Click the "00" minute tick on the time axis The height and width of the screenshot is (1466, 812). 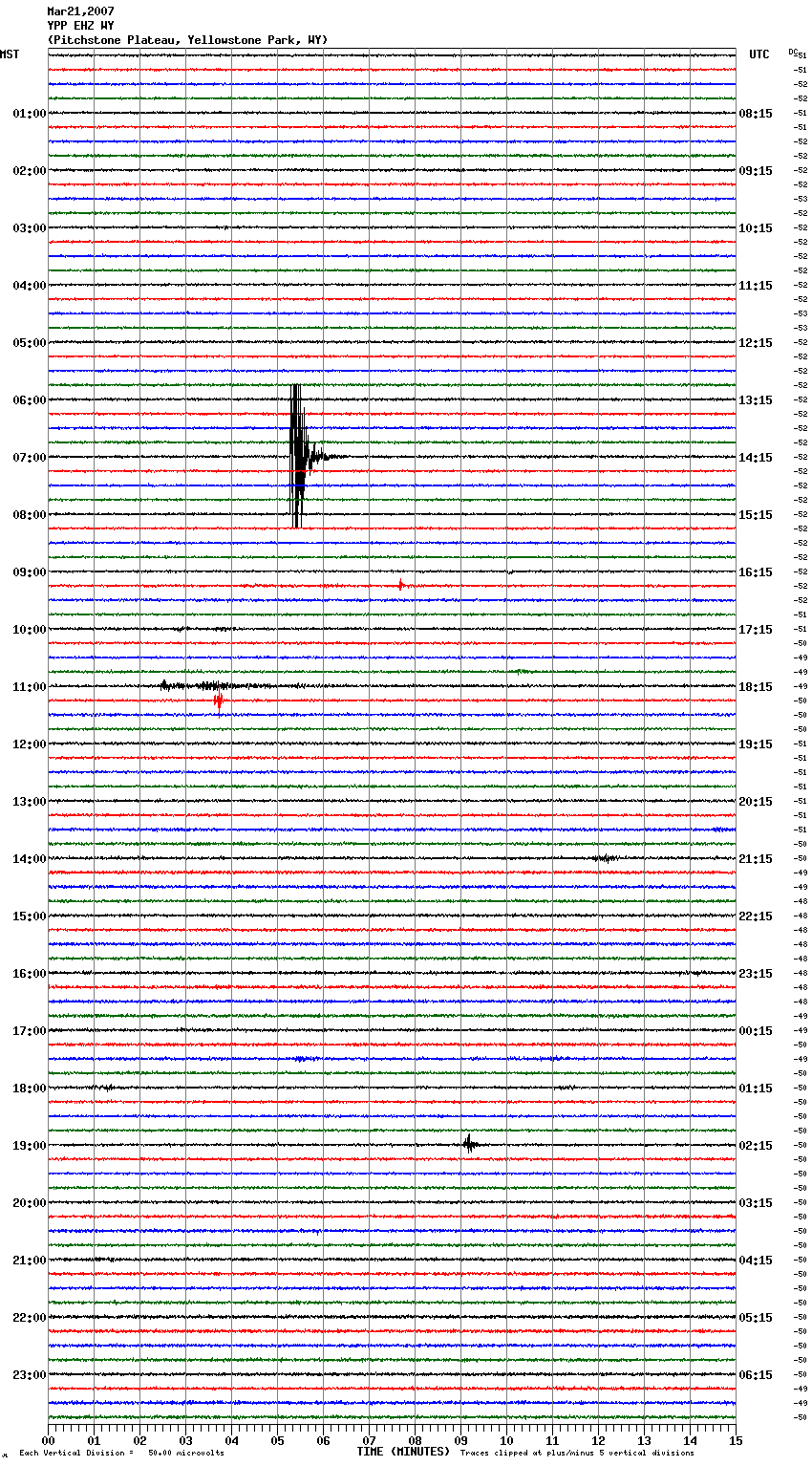48,1440
